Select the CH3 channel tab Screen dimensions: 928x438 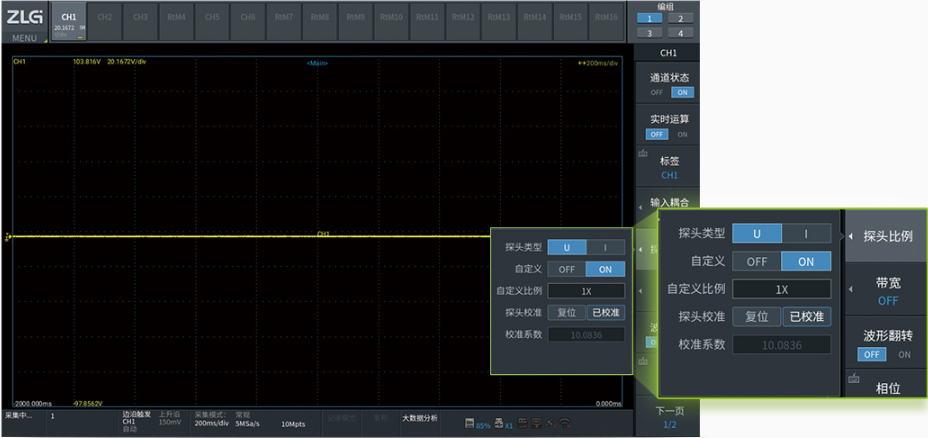140,21
